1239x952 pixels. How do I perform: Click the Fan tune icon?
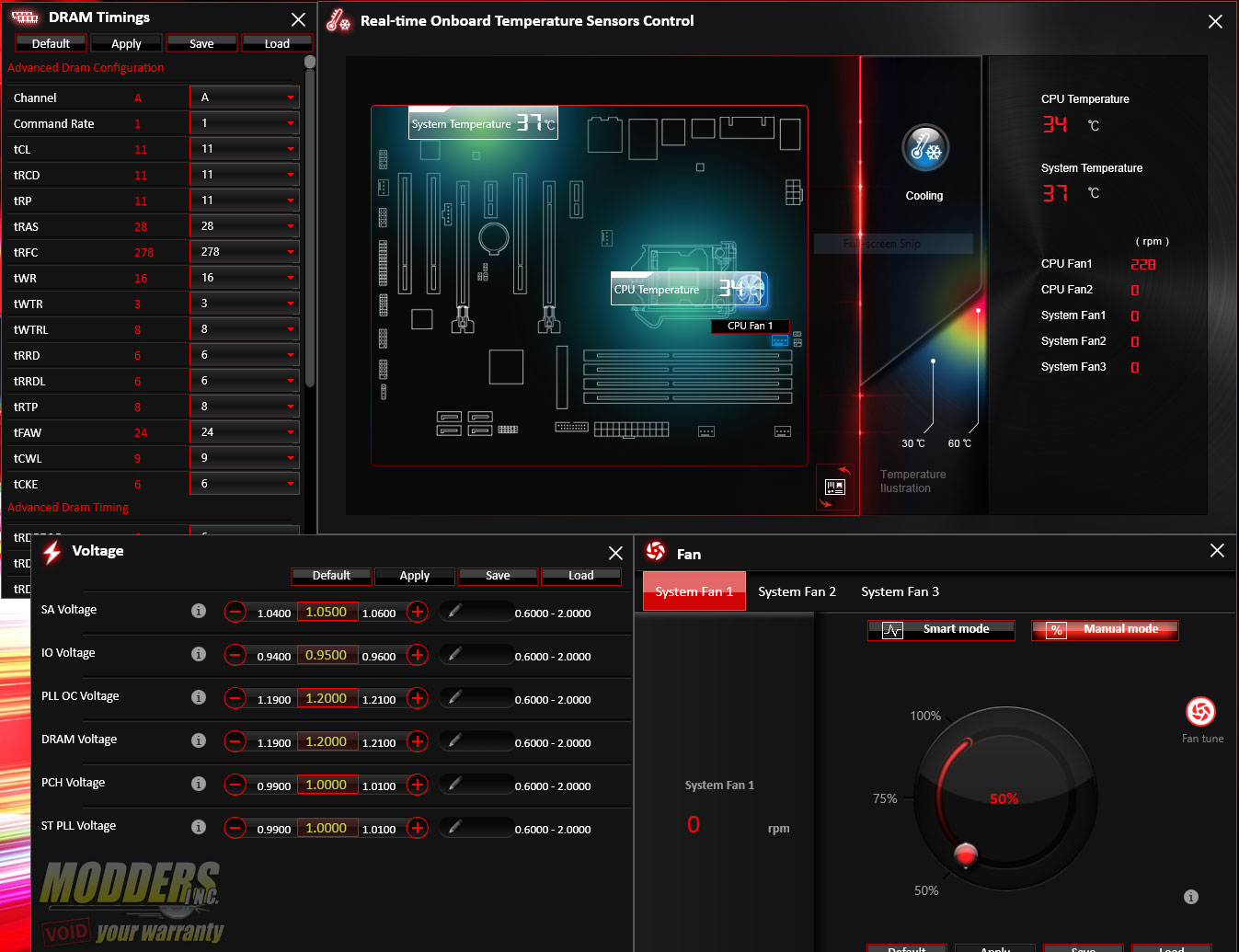click(x=1201, y=711)
